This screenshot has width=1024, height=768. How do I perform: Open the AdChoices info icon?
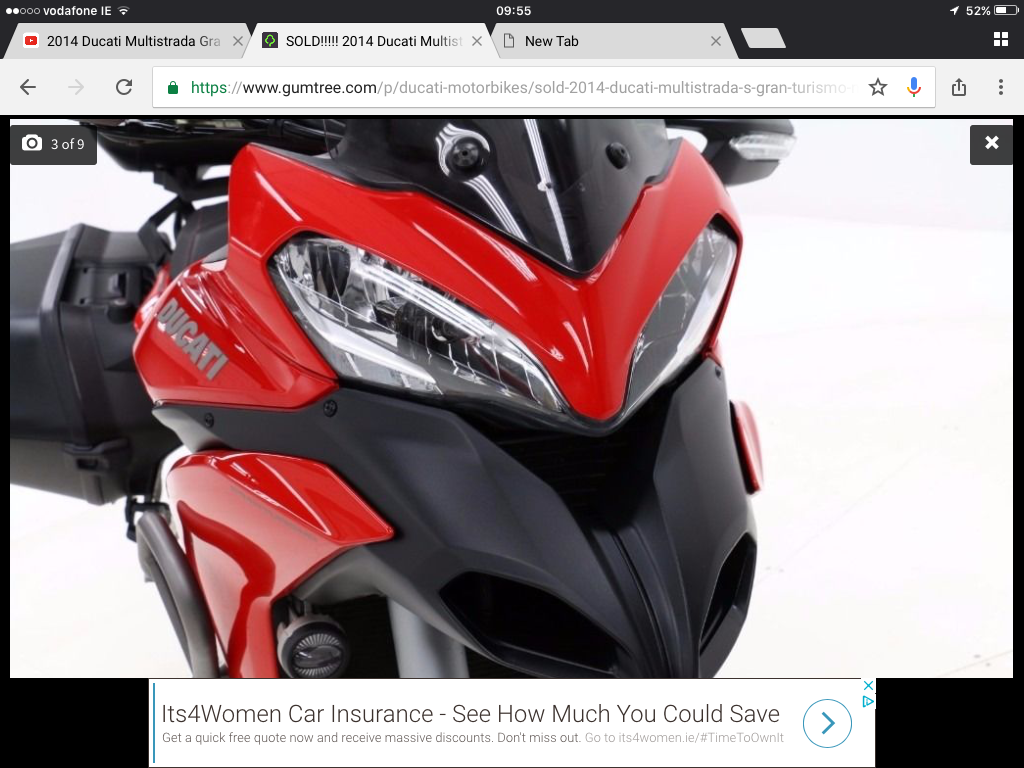pos(868,701)
